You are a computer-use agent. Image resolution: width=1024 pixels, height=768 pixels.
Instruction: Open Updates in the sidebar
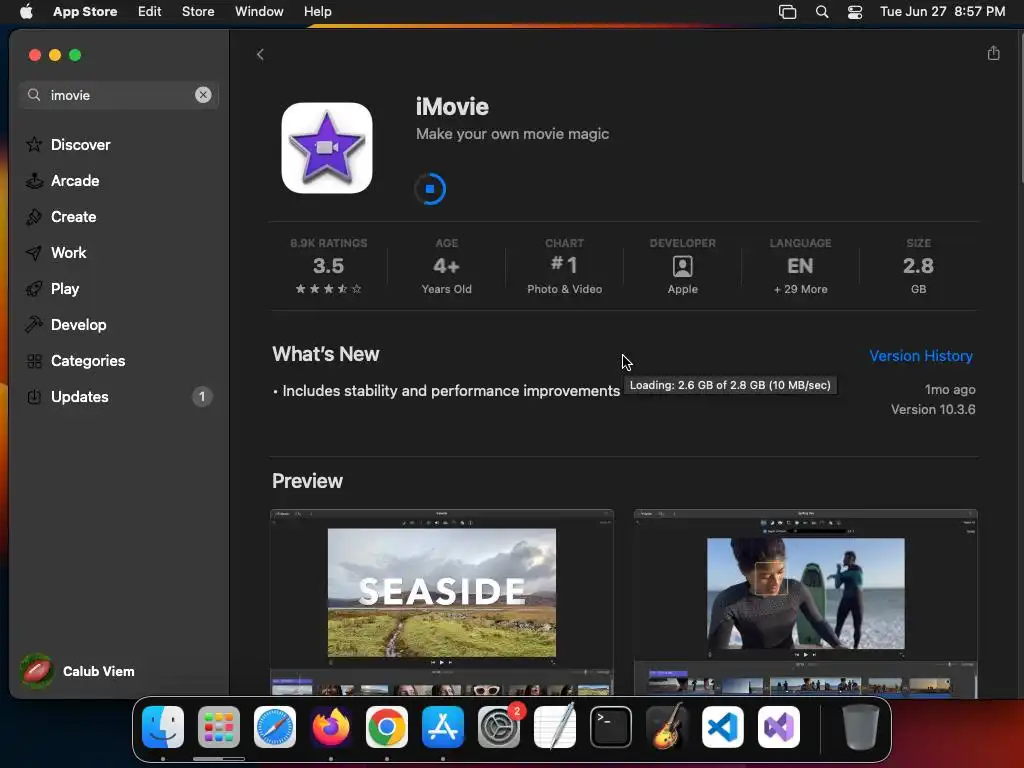[119, 396]
